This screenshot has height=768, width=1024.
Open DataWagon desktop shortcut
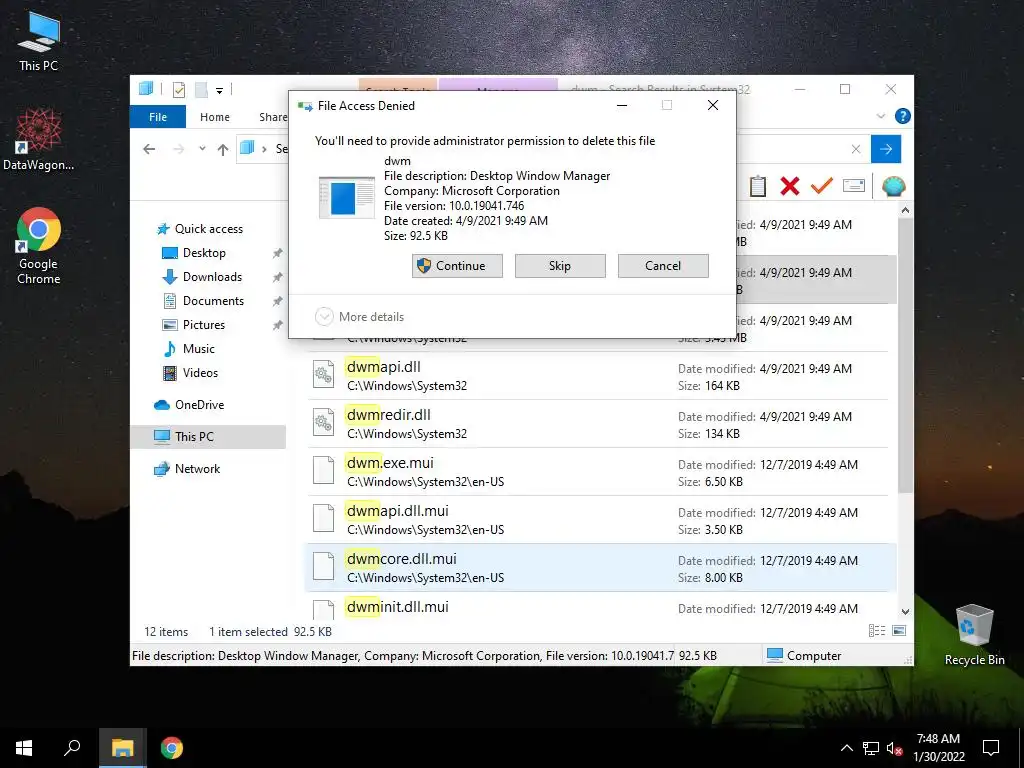coord(39,140)
